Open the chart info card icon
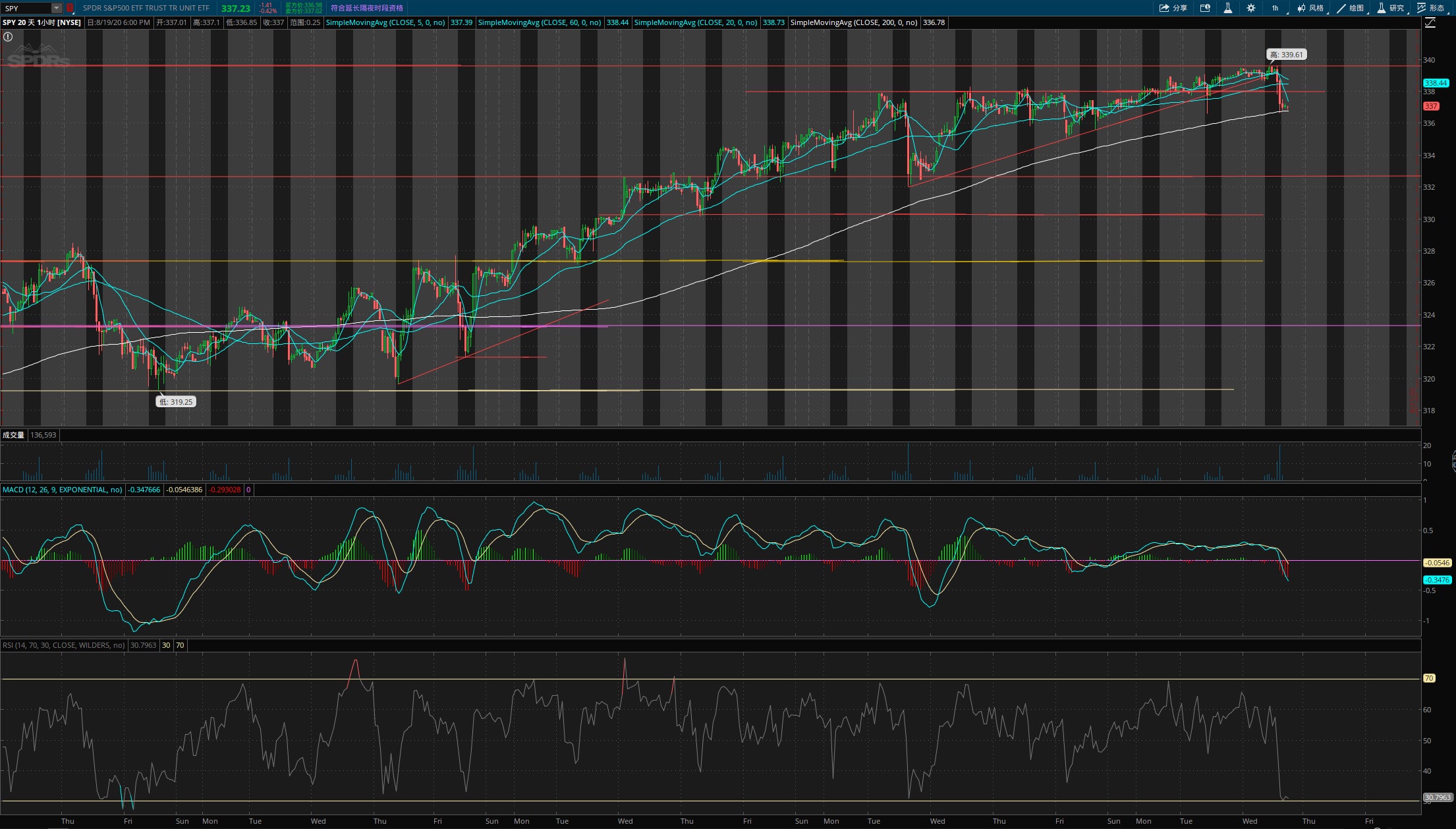The width and height of the screenshot is (1456, 829). tap(1205, 8)
